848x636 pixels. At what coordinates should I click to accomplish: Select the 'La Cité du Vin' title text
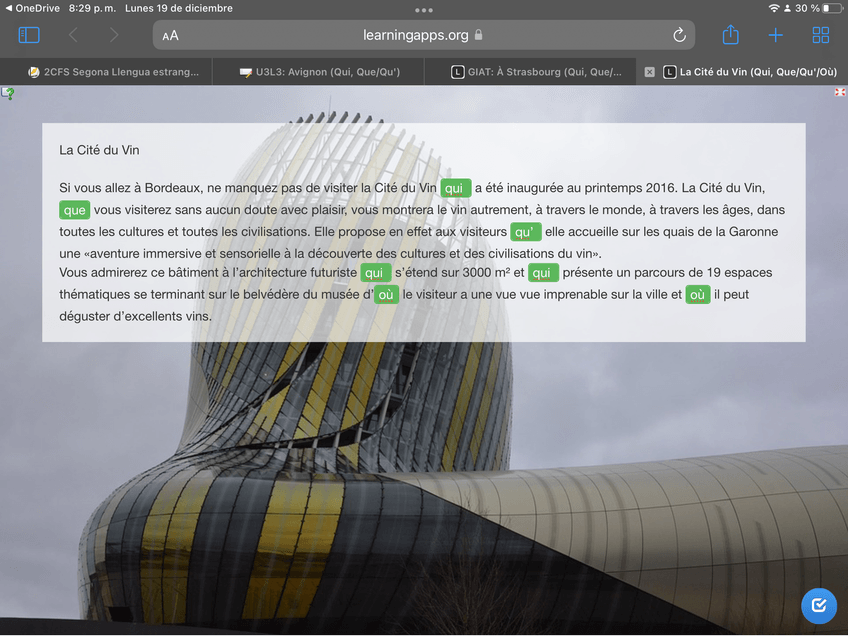pos(100,150)
